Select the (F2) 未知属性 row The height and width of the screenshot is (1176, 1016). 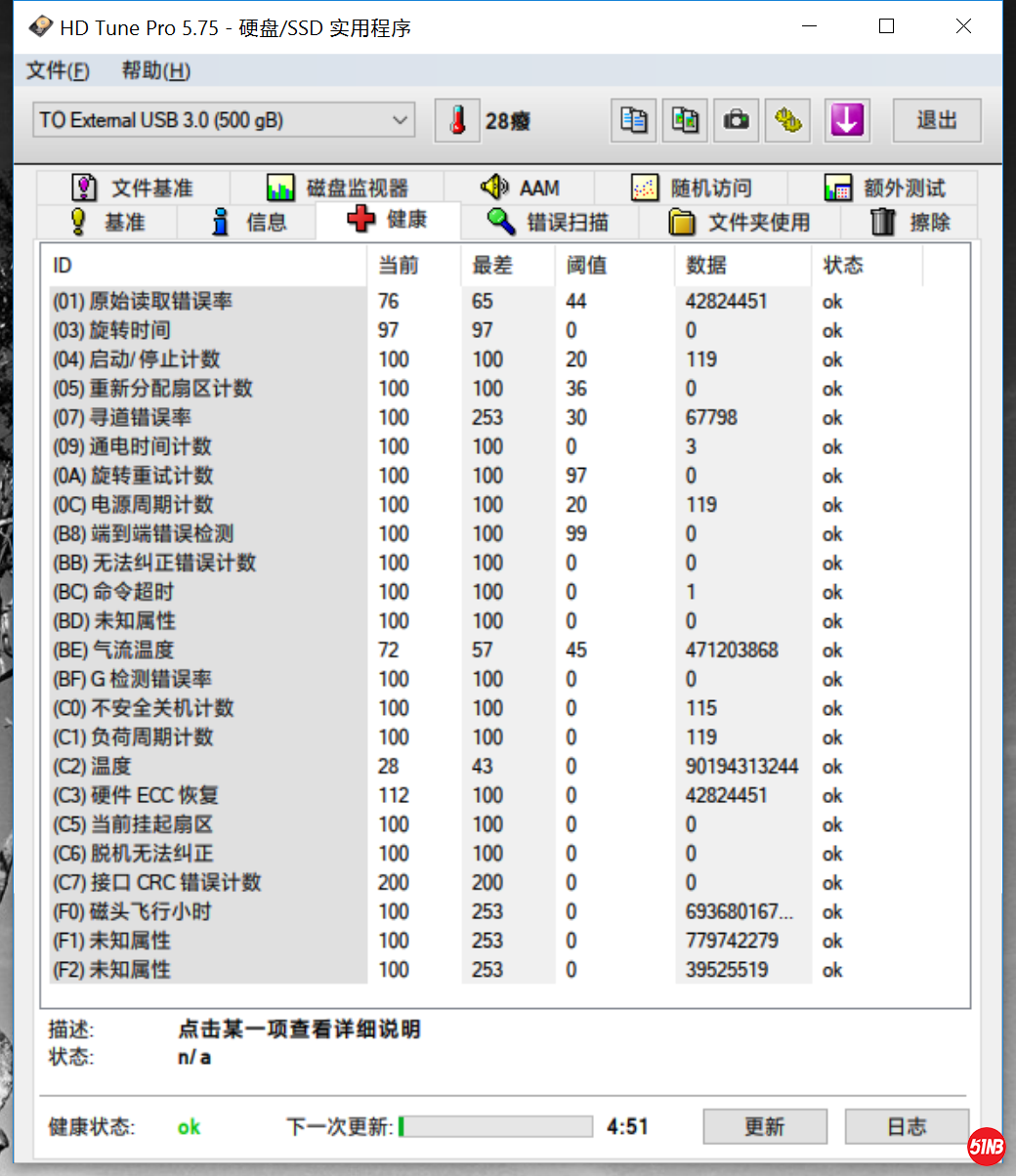click(x=486, y=970)
